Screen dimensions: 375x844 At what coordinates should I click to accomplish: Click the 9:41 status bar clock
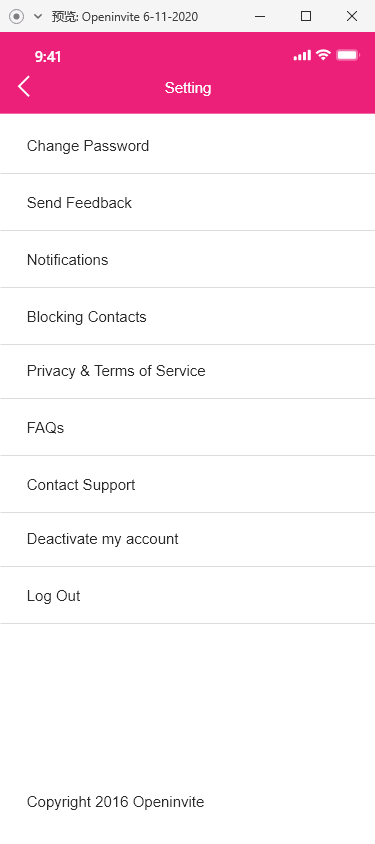[48, 57]
